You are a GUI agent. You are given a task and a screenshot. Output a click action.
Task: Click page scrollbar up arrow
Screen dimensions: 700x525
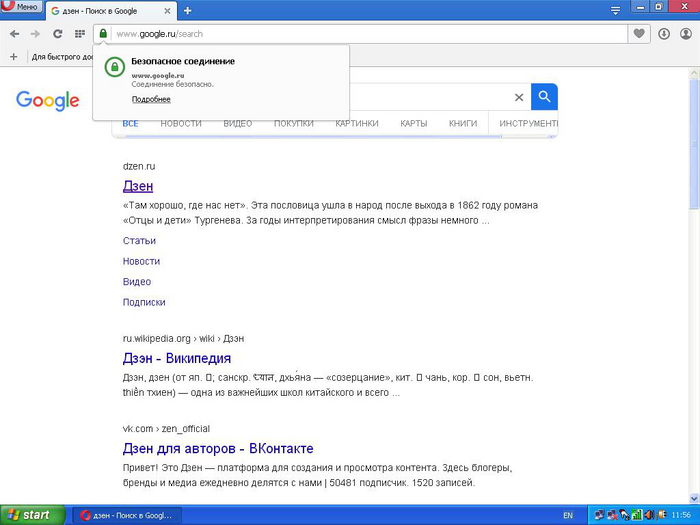(694, 73)
